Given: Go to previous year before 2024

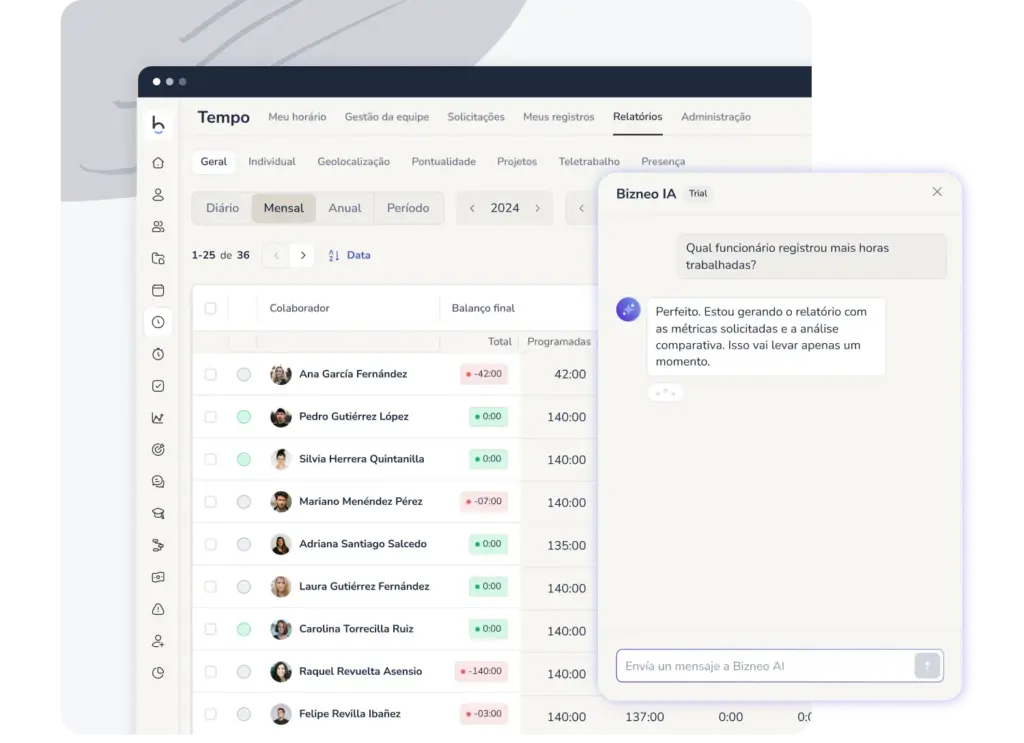Looking at the screenshot, I should (x=472, y=208).
